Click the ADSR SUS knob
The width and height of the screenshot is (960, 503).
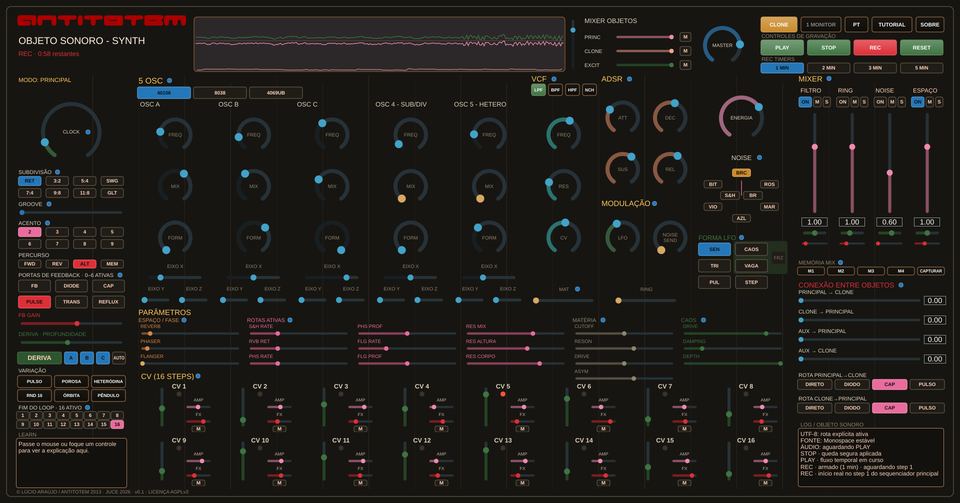pyautogui.click(x=622, y=169)
